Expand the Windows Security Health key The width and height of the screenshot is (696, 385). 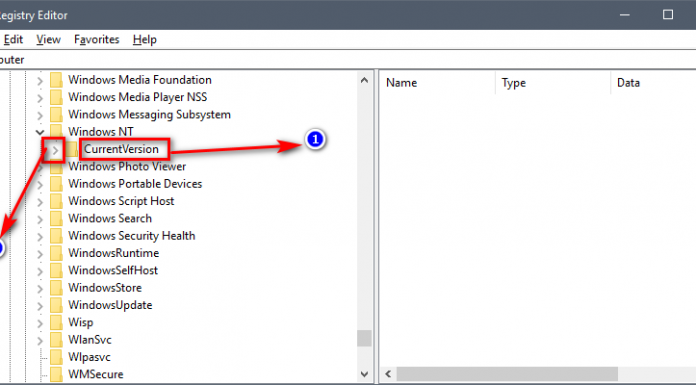[40, 237]
